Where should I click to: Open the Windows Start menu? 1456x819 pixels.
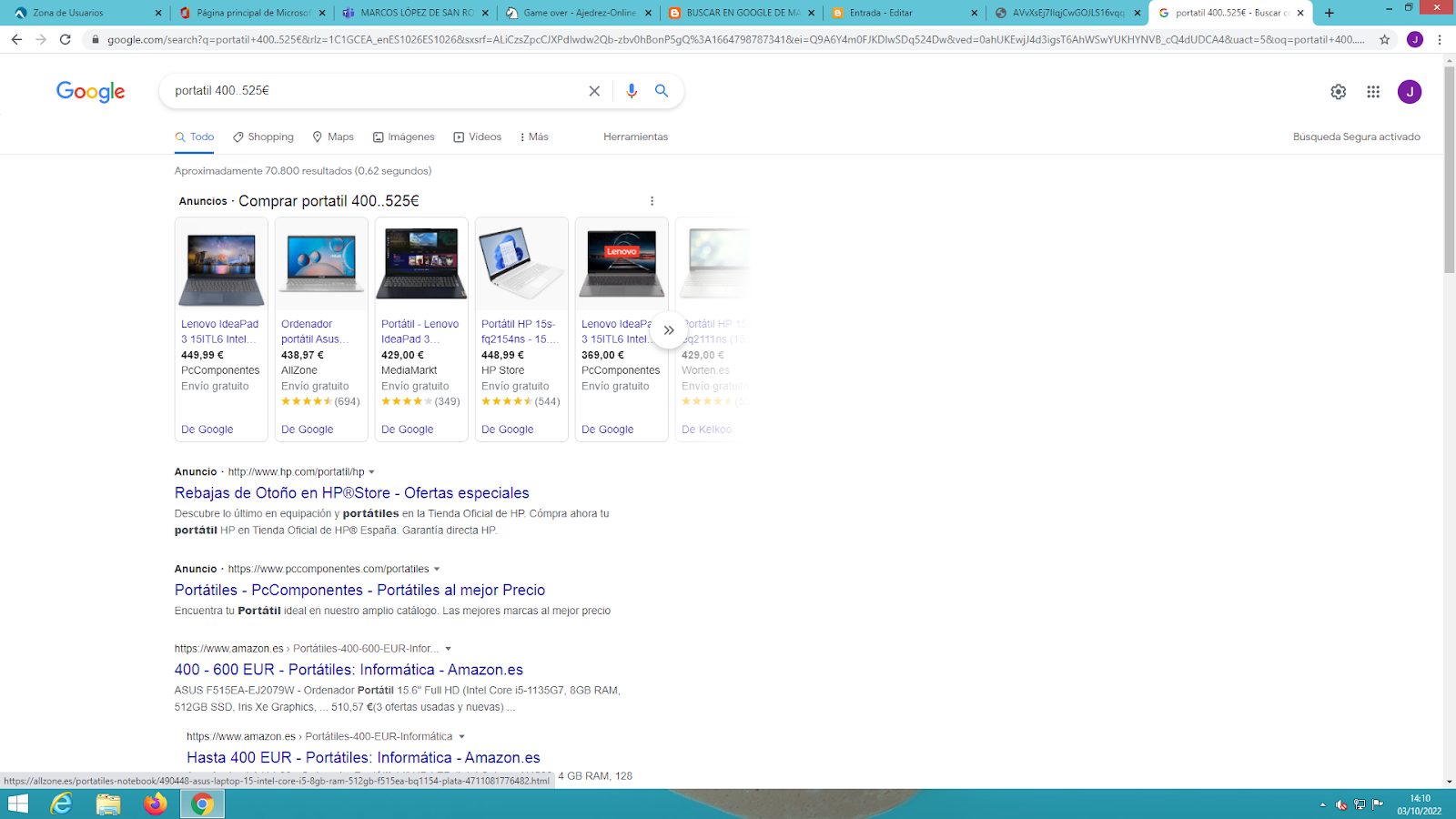tap(18, 804)
